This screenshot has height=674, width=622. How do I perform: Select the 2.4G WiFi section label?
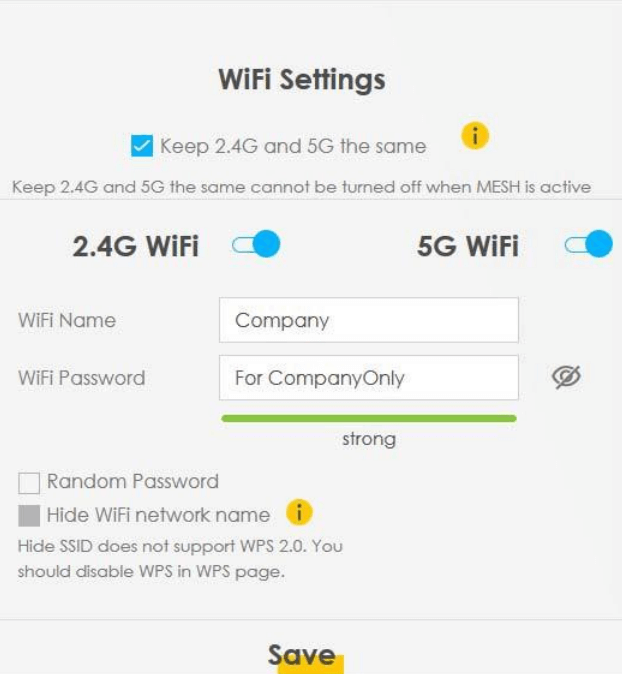tap(135, 246)
